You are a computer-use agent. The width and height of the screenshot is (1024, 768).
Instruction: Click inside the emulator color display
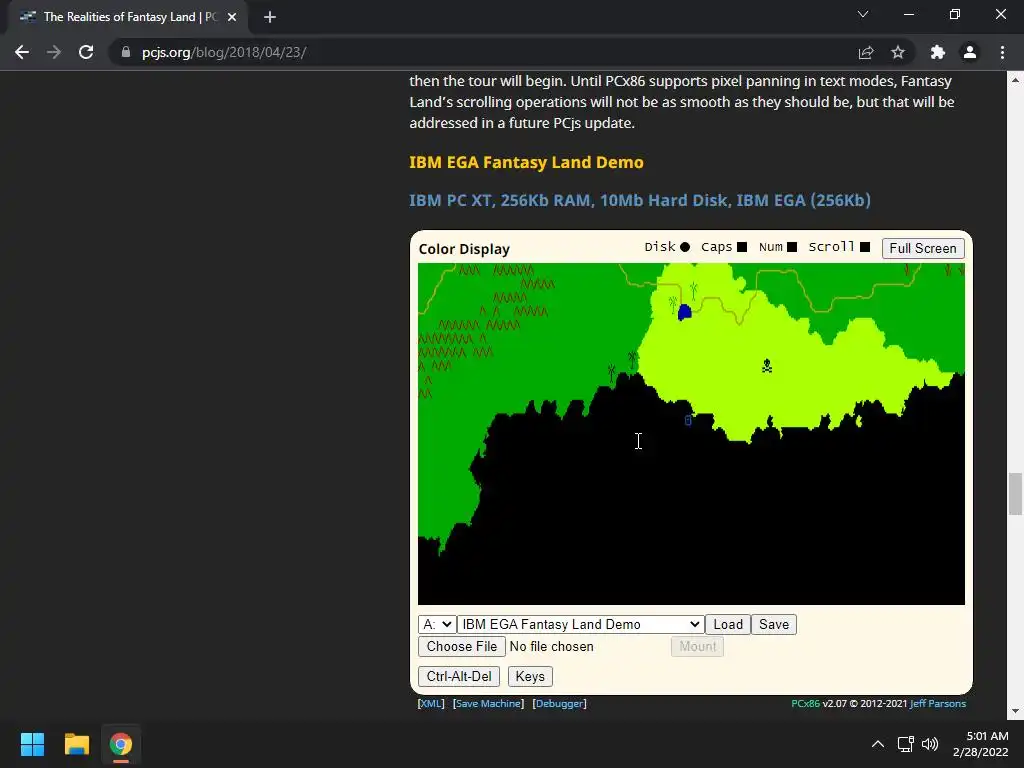(x=691, y=434)
